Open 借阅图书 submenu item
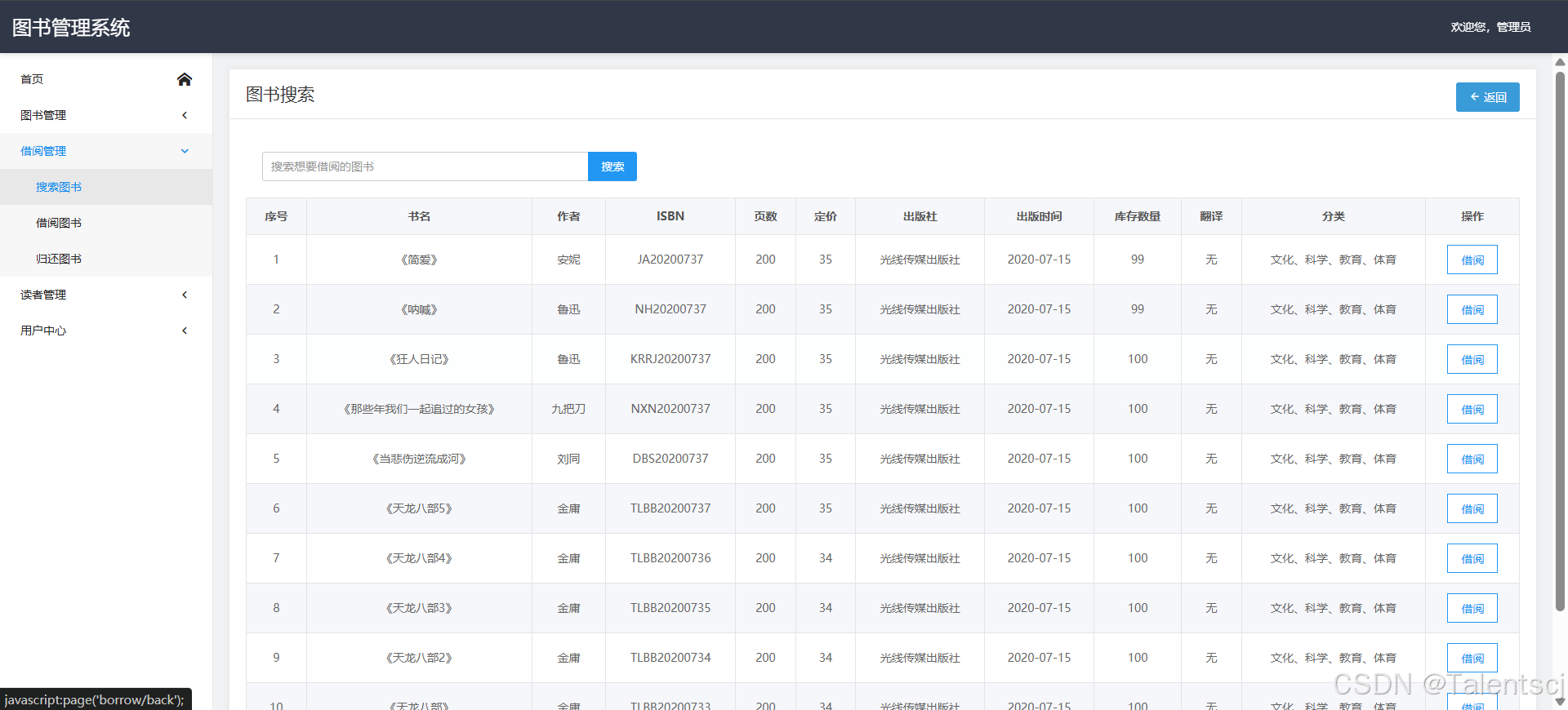 tap(106, 223)
